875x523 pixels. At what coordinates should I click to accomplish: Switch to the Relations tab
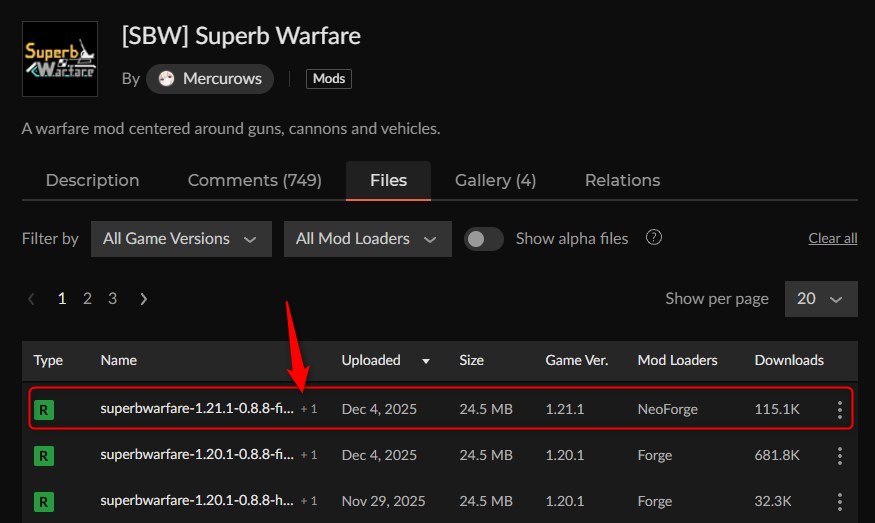[622, 181]
